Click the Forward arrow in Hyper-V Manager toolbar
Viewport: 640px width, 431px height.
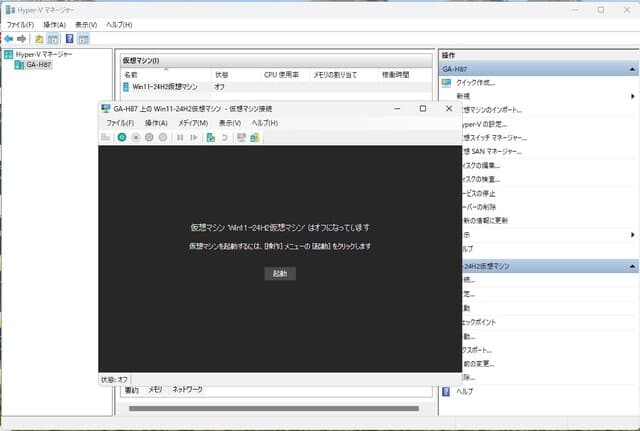coord(21,38)
